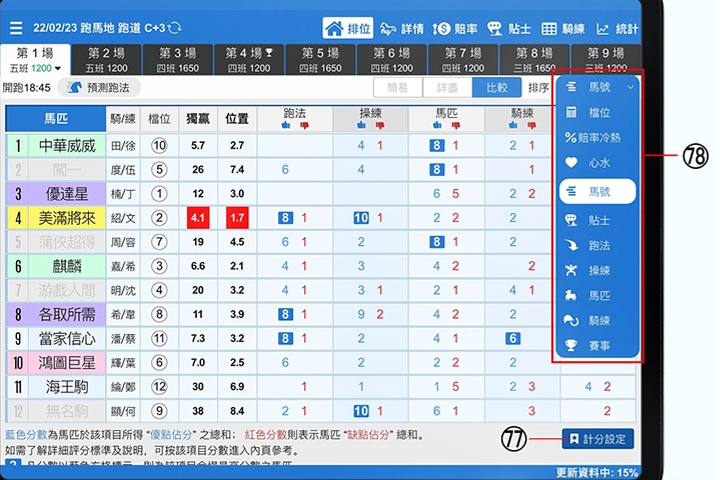Switch to 第4場 race tab
Viewport: 720px width, 480px height.
click(249, 60)
